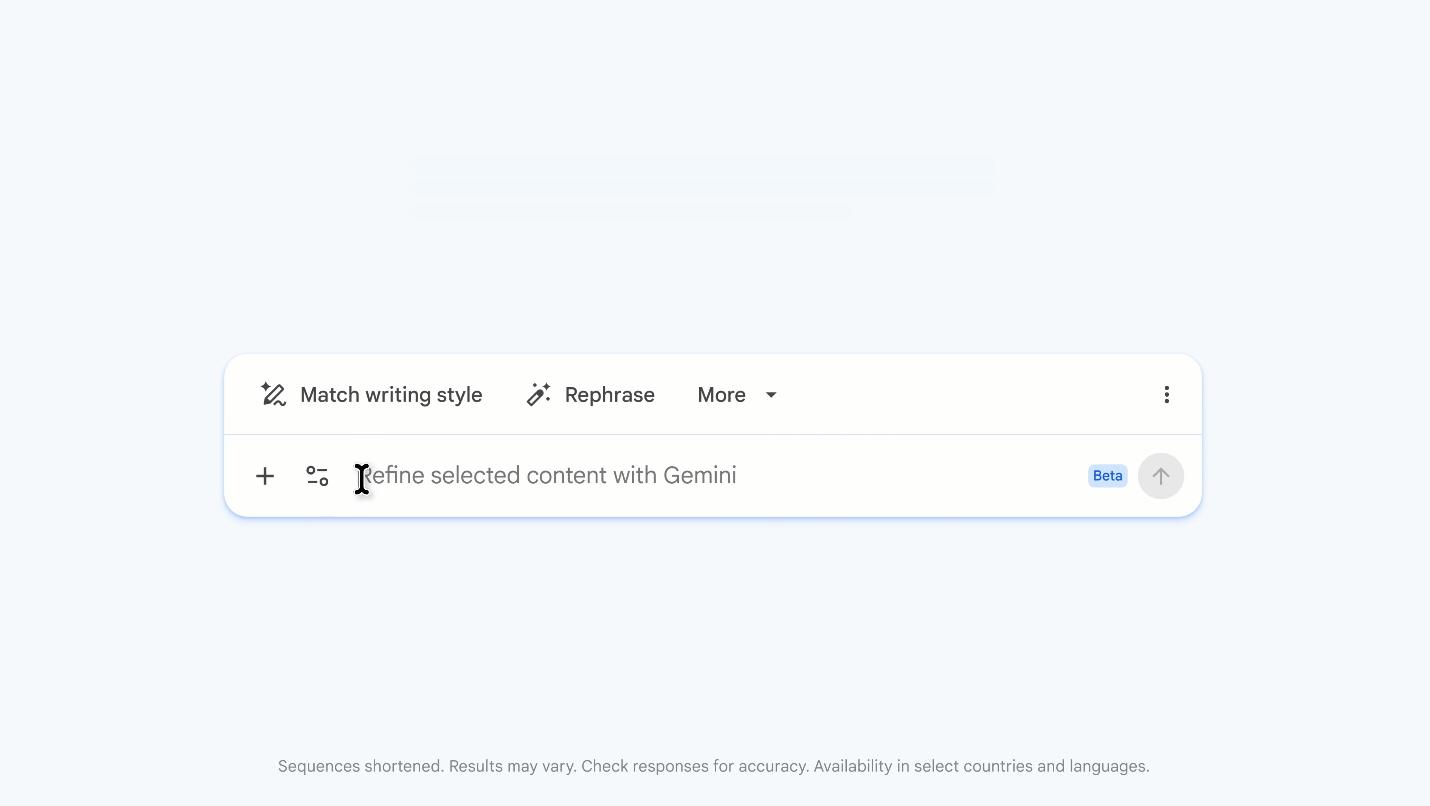This screenshot has width=1430, height=806.
Task: Click the Match writing style pencil icon
Action: [273, 395]
